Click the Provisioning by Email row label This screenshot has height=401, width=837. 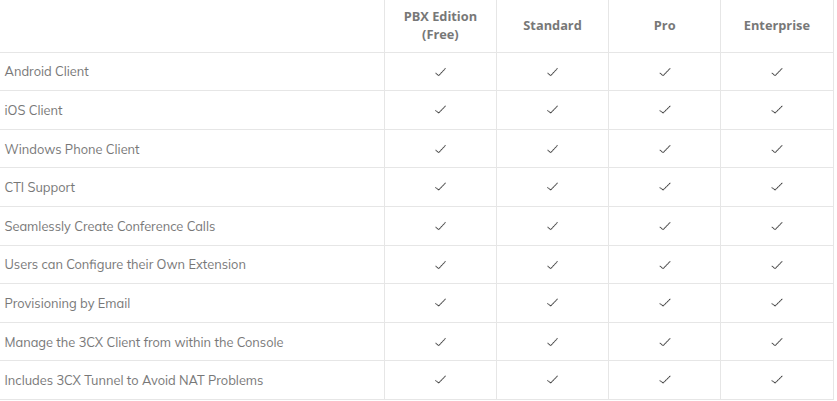68,303
